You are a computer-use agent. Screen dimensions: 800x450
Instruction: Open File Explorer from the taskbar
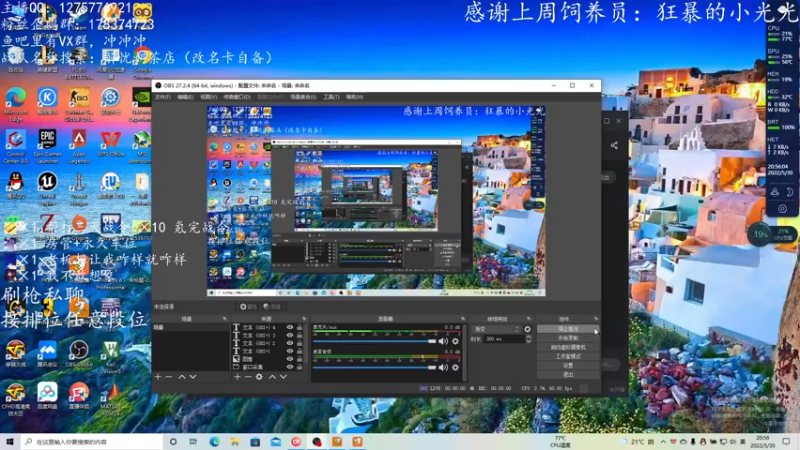point(235,441)
